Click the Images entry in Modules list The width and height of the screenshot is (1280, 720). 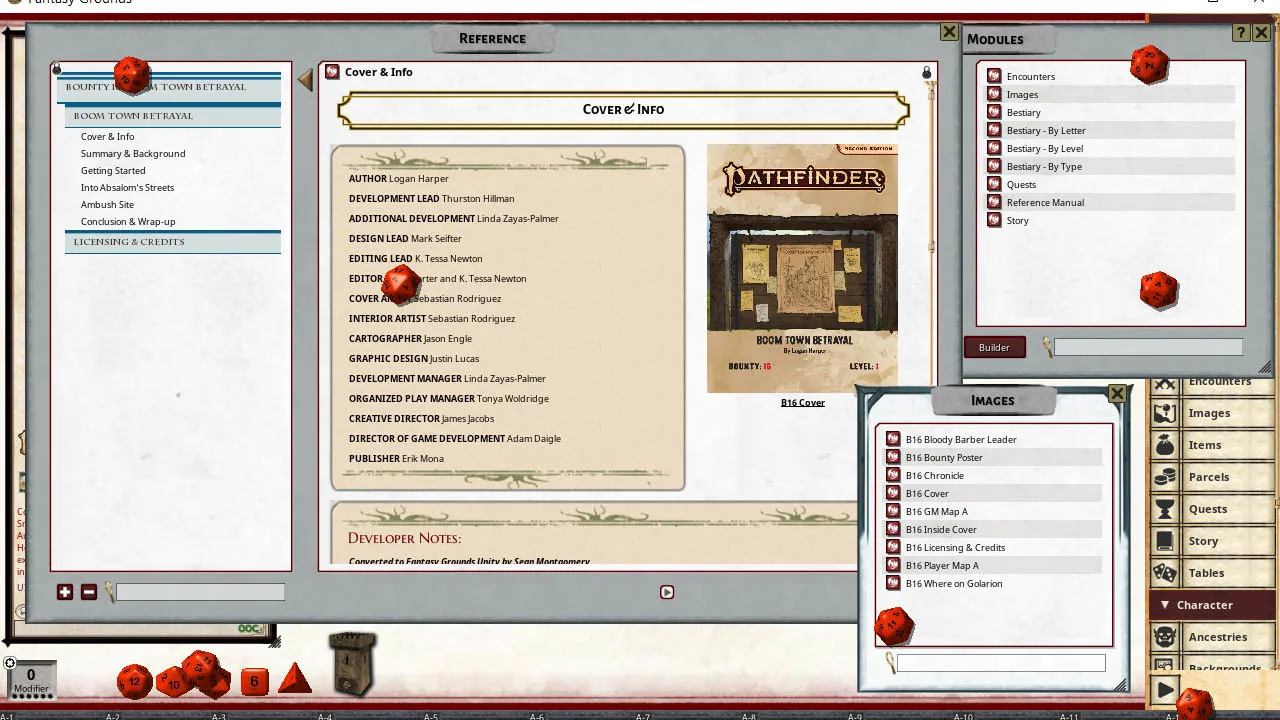(1022, 94)
